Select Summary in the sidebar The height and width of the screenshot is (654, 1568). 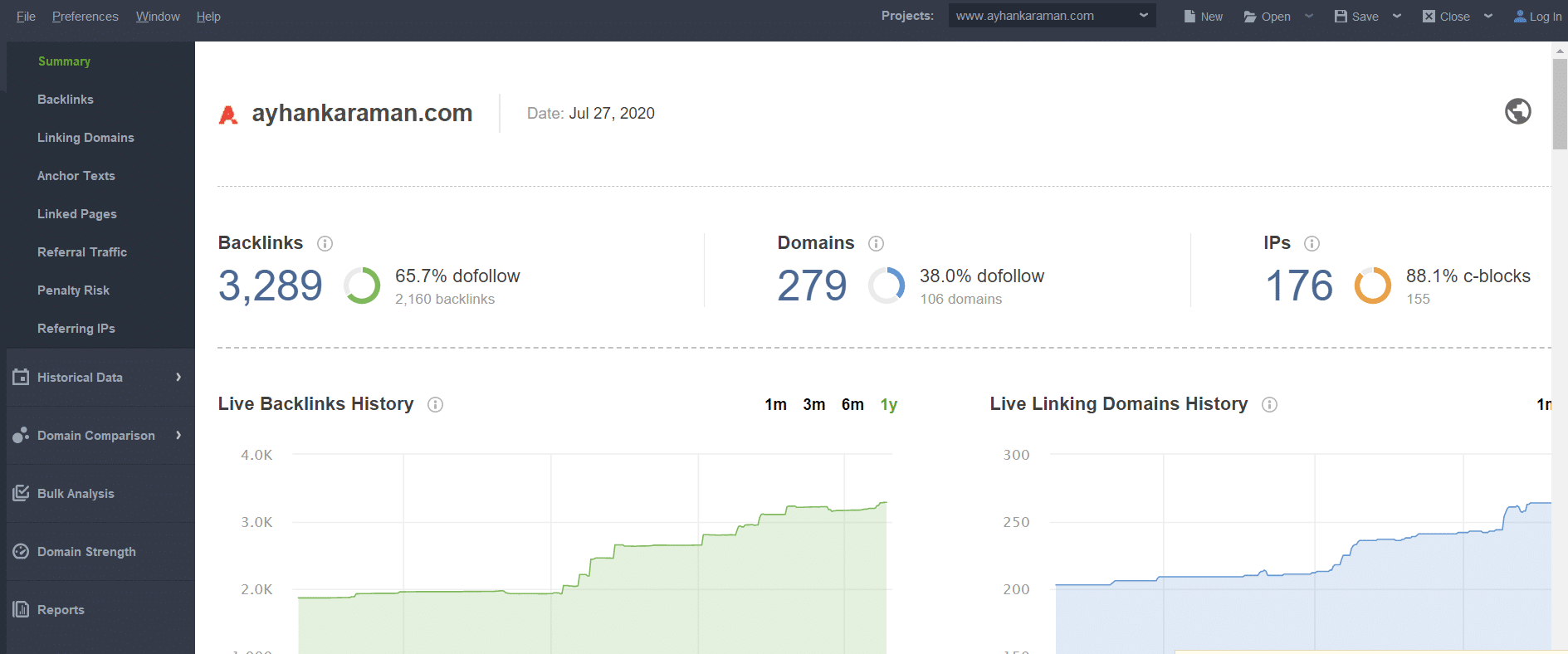(64, 61)
